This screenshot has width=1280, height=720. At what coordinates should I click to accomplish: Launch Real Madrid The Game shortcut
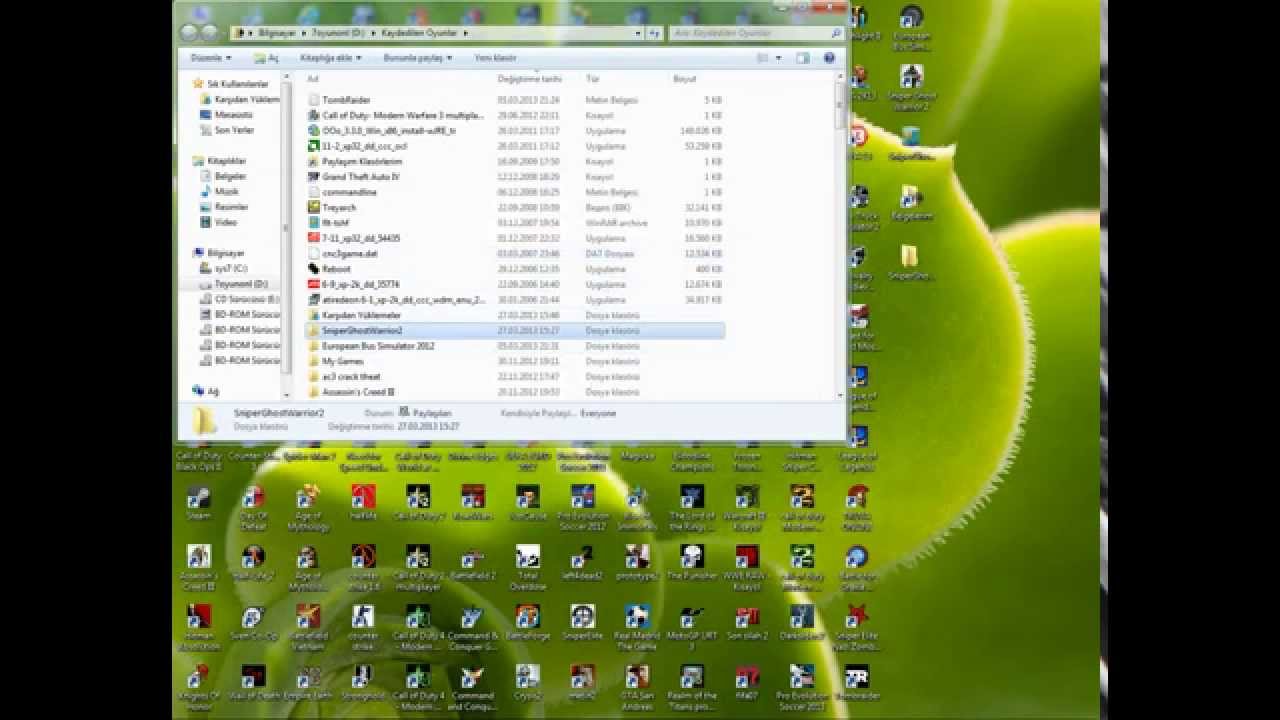[637, 628]
